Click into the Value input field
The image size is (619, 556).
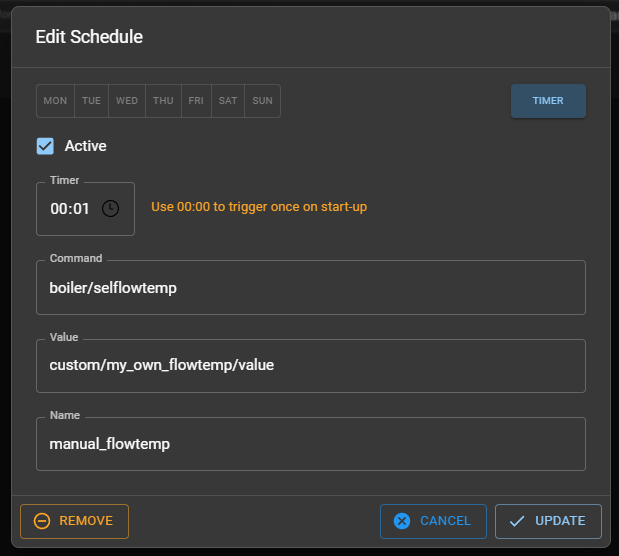click(310, 365)
